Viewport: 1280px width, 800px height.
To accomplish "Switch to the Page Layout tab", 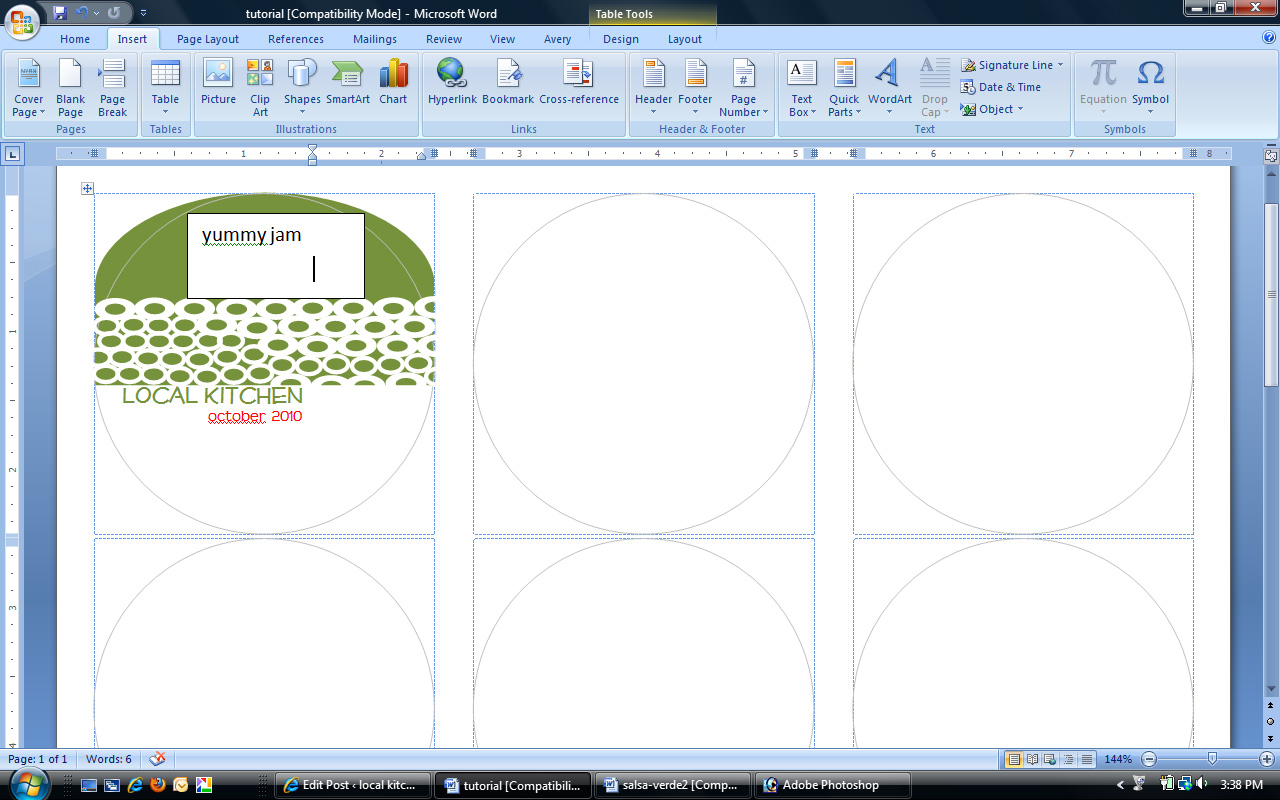I will [x=208, y=39].
